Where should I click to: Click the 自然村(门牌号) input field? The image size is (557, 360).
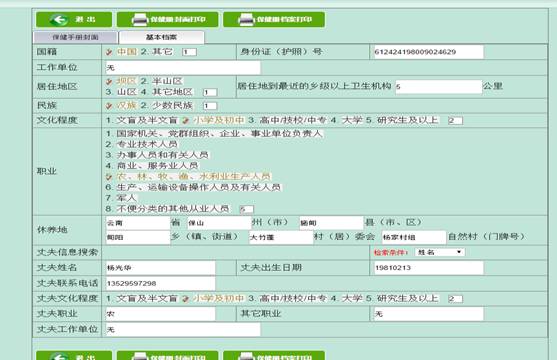pos(414,237)
